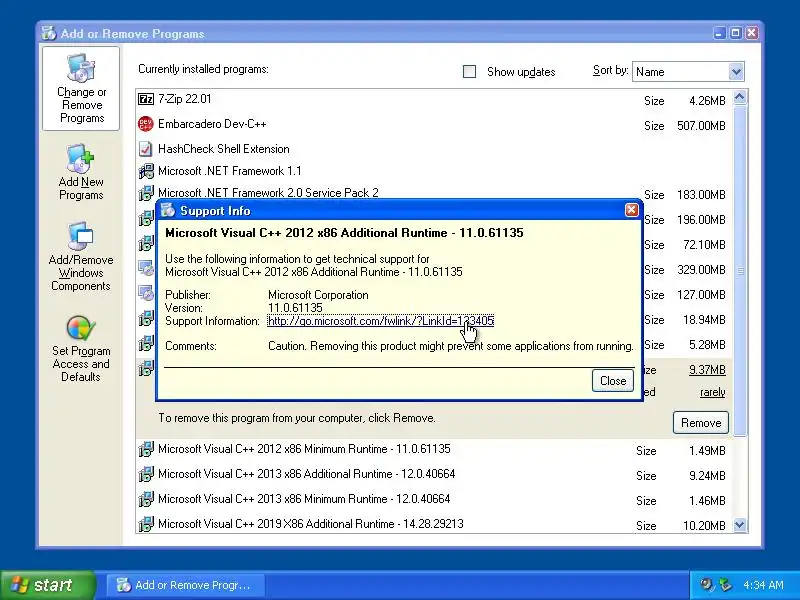Open Set Program Access and Defaults

(x=81, y=348)
